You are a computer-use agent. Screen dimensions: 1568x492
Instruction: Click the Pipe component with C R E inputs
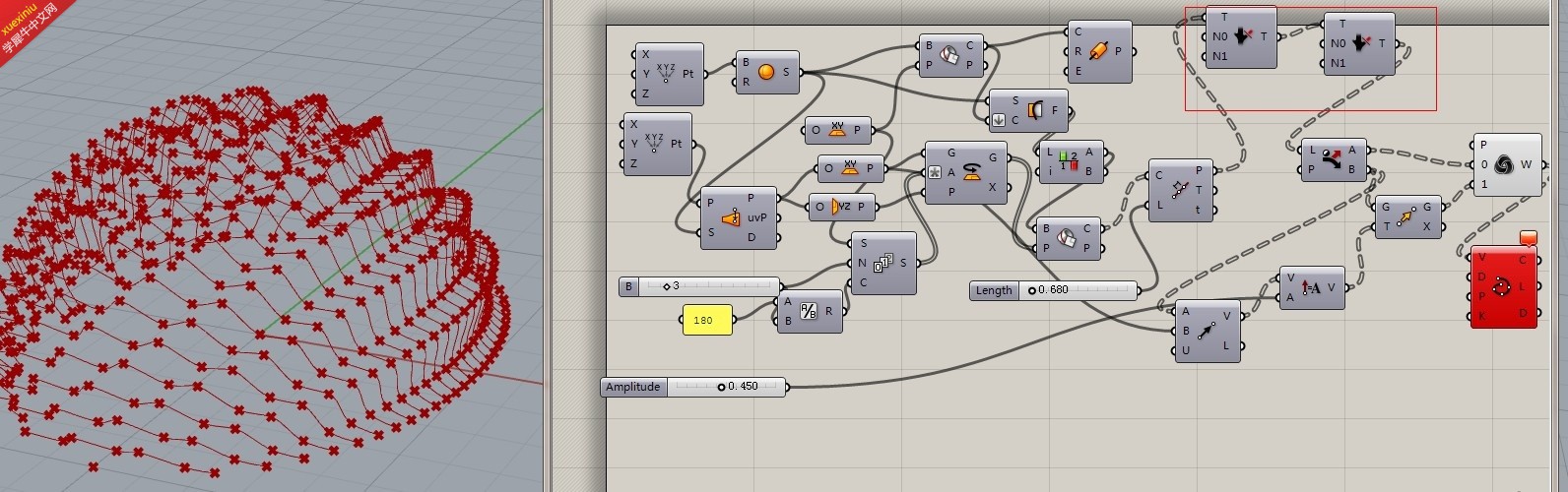(1099, 51)
